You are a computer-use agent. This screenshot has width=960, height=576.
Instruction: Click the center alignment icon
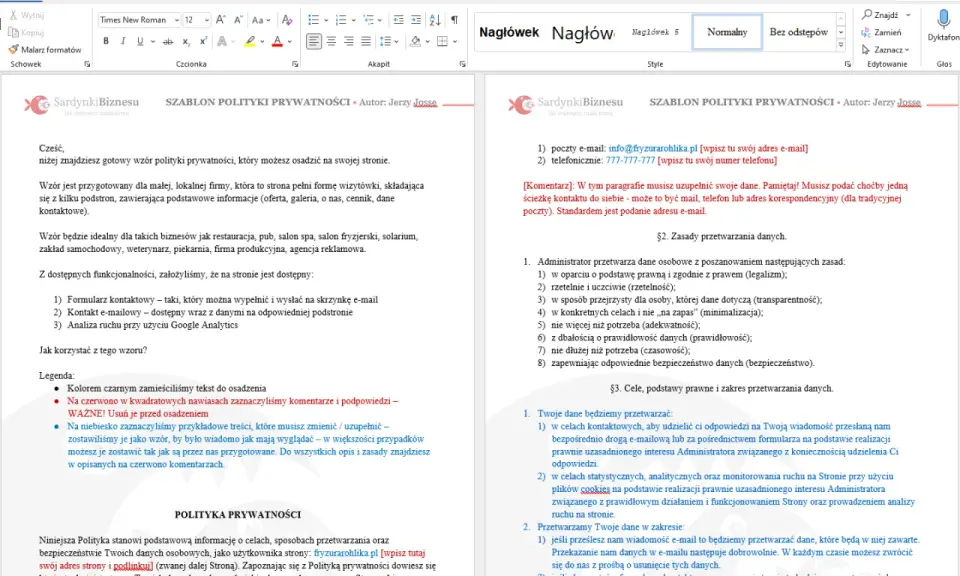331,41
